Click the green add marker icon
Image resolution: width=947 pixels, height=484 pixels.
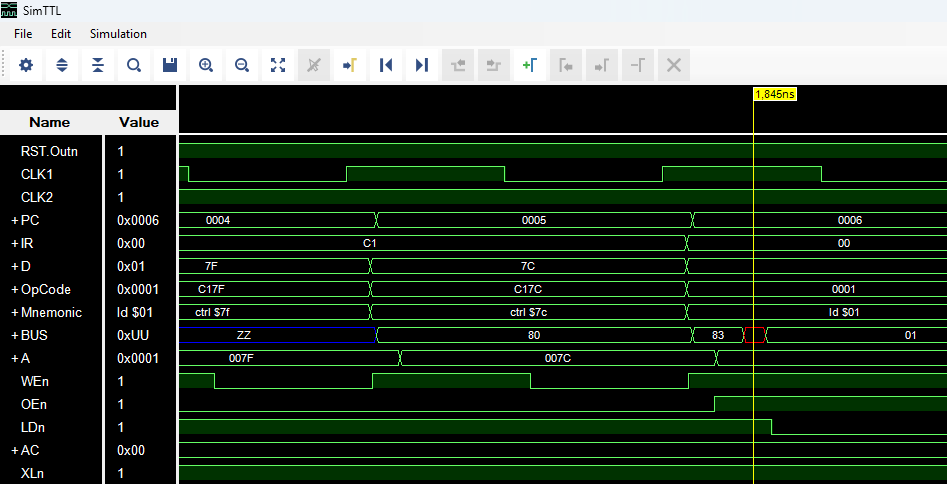point(530,65)
